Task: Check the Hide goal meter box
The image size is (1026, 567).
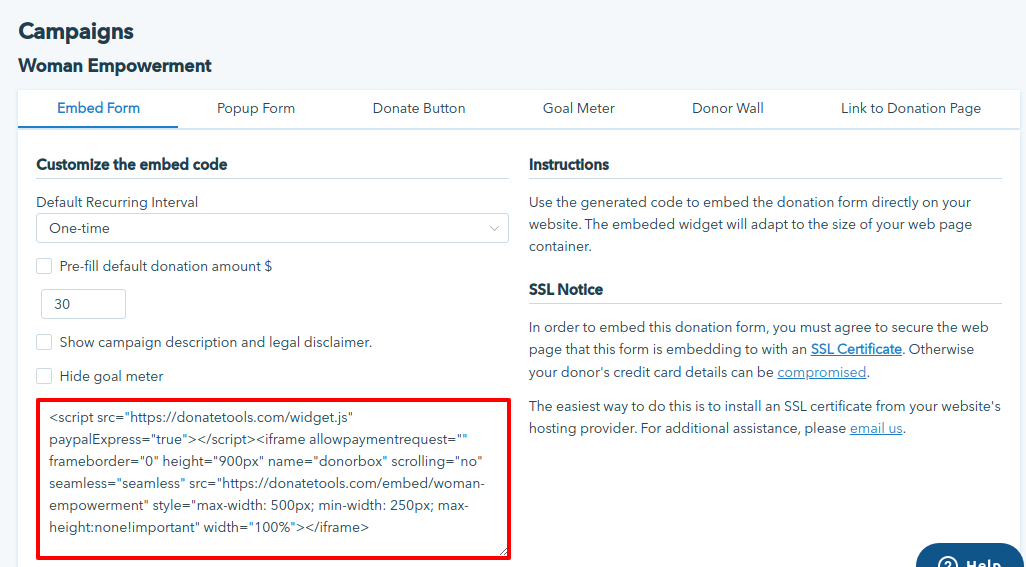Action: [44, 376]
